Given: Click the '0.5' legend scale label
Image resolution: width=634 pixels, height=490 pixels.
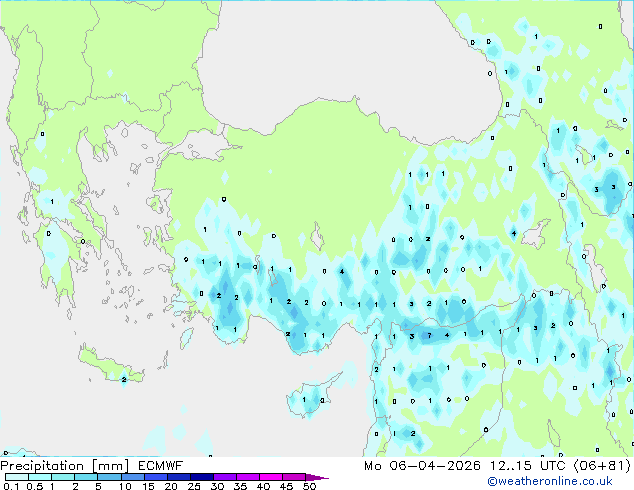Looking at the screenshot, I should [35, 486].
